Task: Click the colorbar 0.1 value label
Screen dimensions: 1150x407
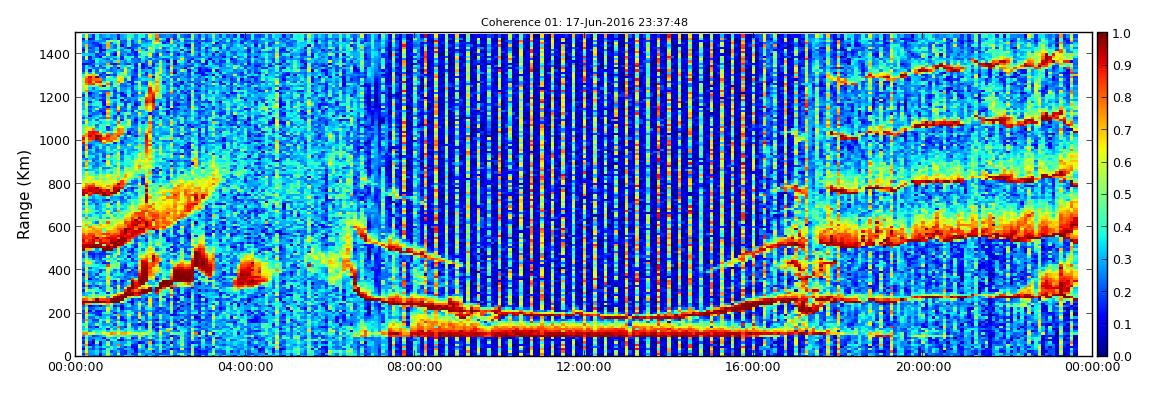Action: 1124,324
